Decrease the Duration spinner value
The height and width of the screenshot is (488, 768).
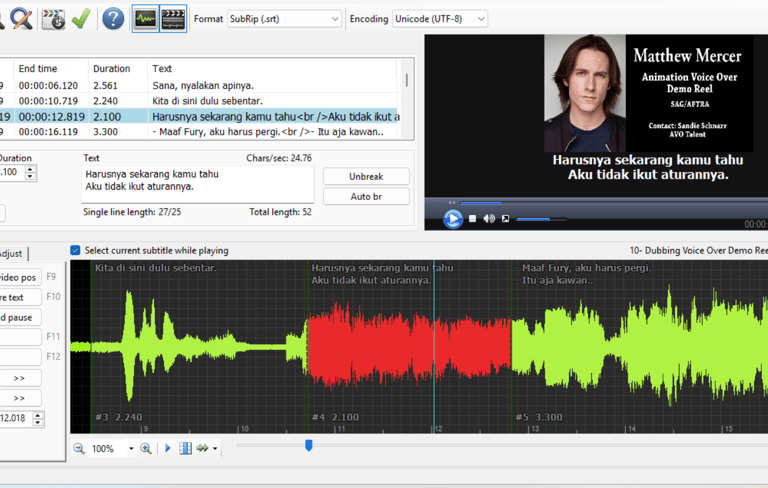tap(30, 176)
